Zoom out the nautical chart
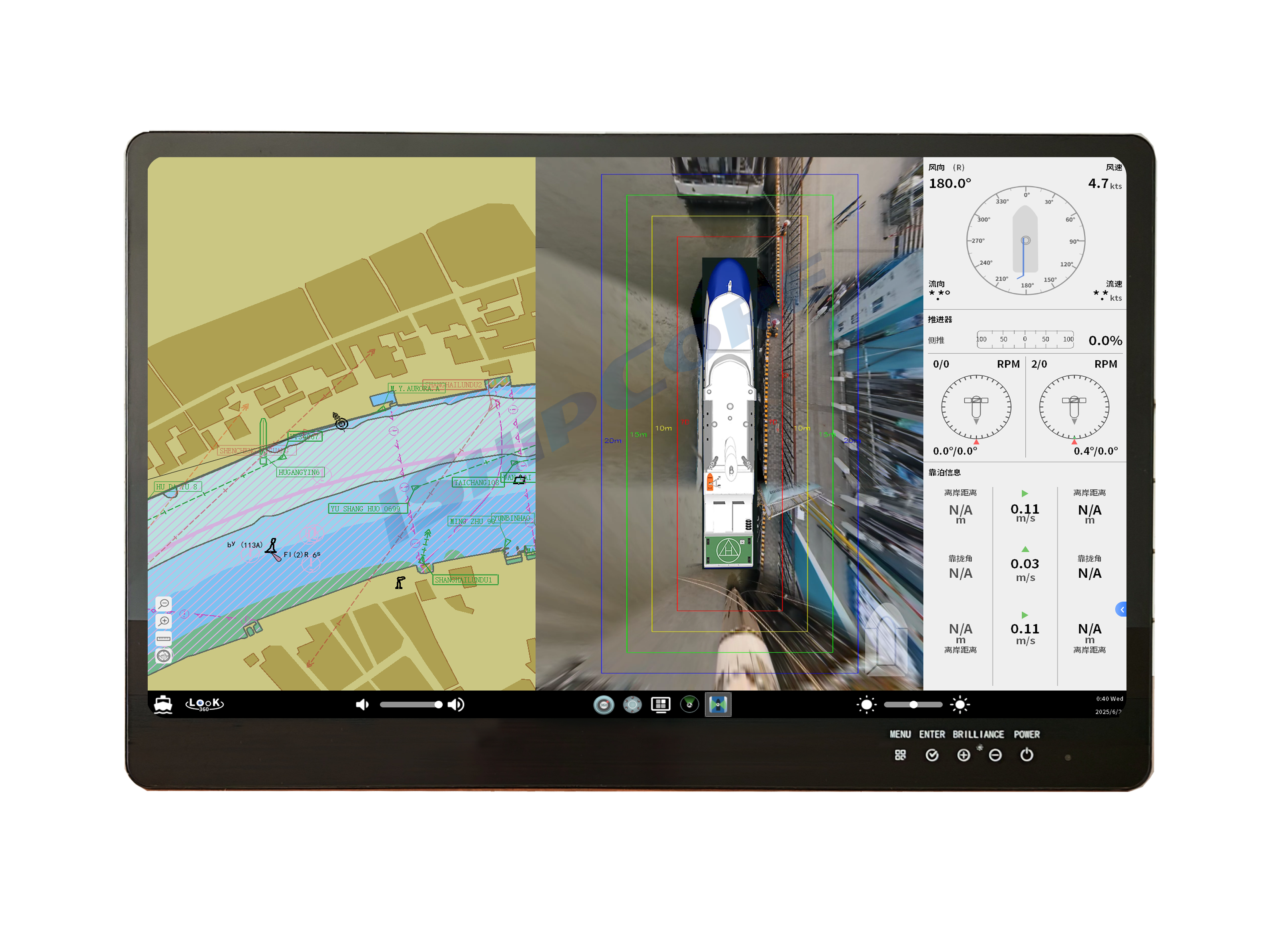1281x952 pixels. tap(164, 603)
